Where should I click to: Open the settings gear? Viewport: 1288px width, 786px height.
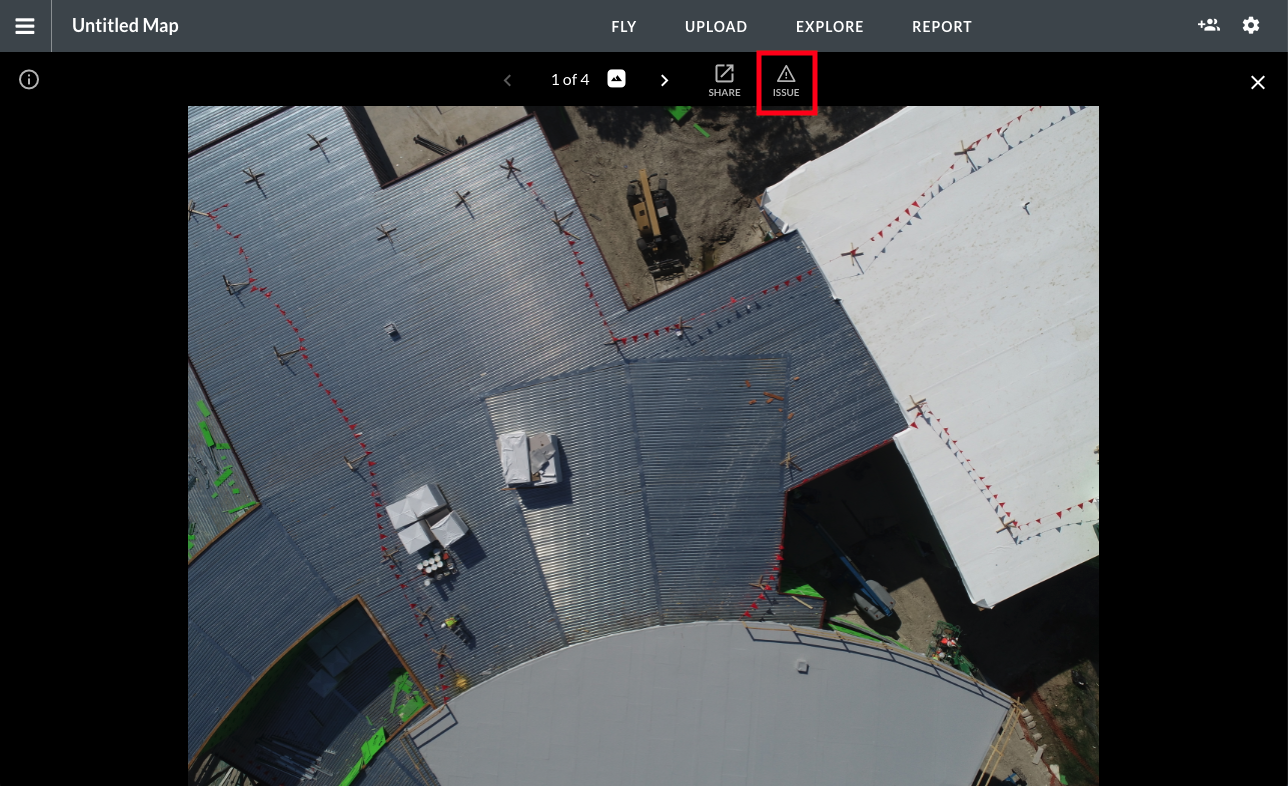[1251, 25]
